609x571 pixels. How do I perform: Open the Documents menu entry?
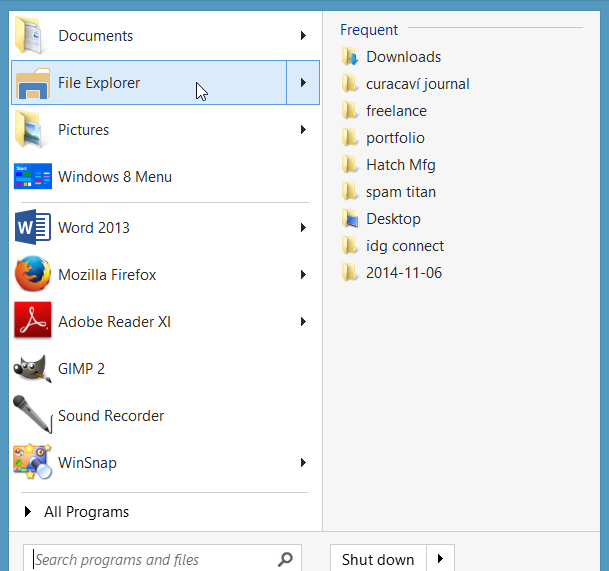pos(165,35)
